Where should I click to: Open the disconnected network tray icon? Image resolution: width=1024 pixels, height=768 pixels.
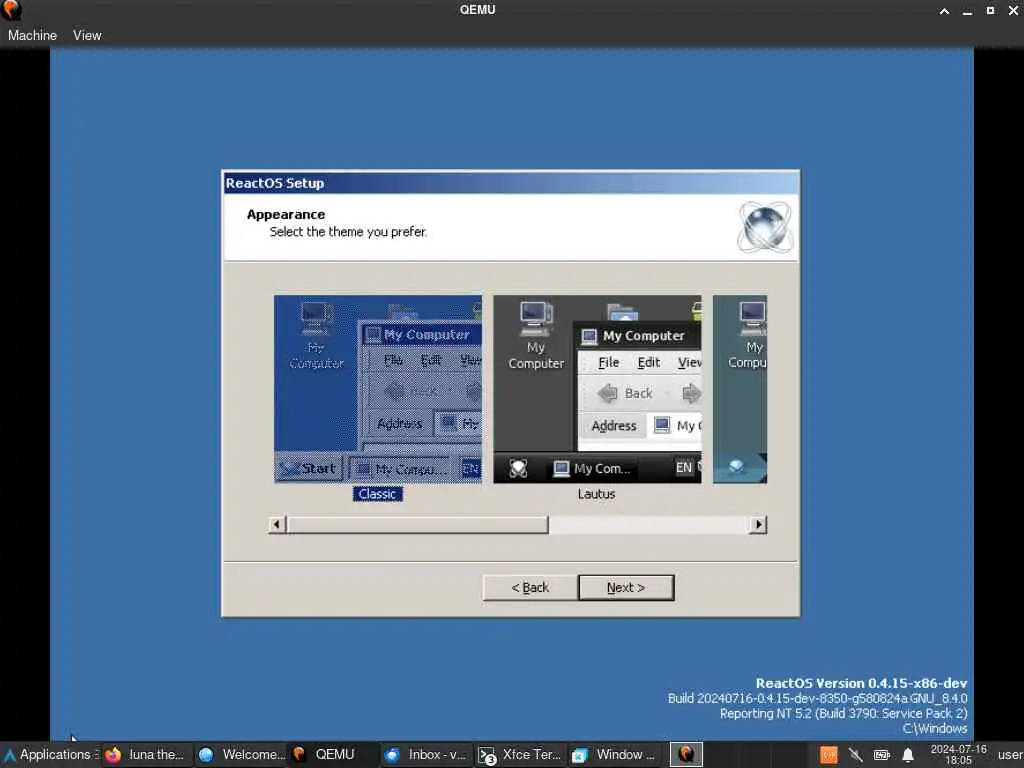pyautogui.click(x=856, y=755)
